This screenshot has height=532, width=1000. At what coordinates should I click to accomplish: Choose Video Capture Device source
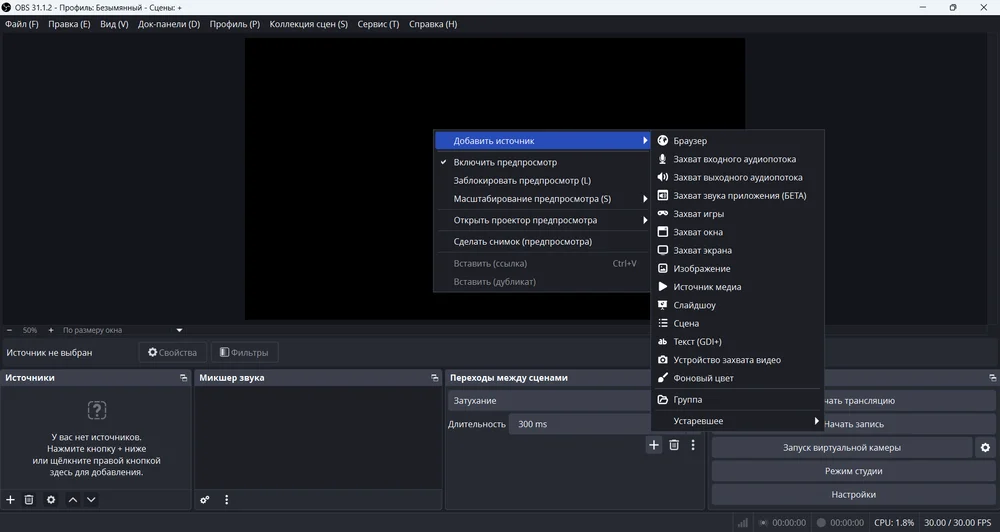(x=726, y=360)
